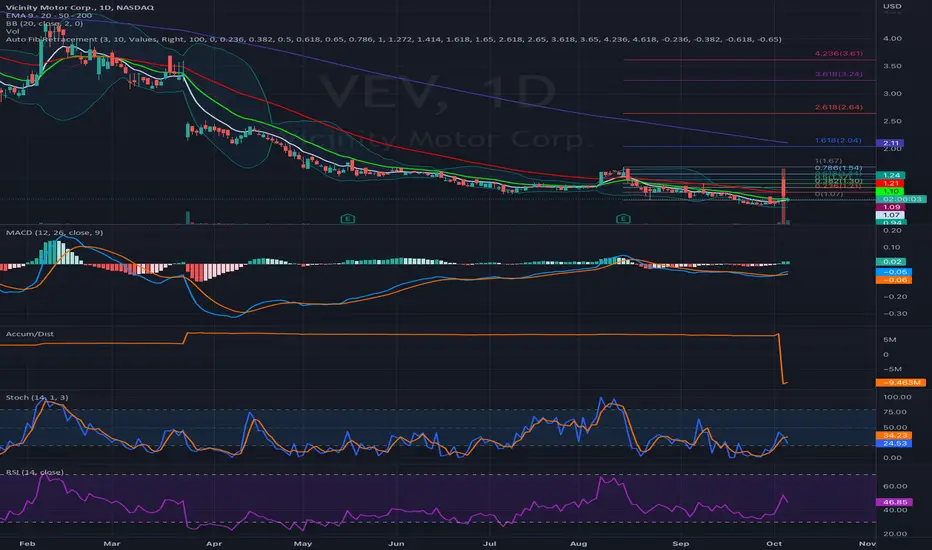This screenshot has height=550, width=932.
Task: Click the Sep label on time axis
Action: pyautogui.click(x=681, y=543)
